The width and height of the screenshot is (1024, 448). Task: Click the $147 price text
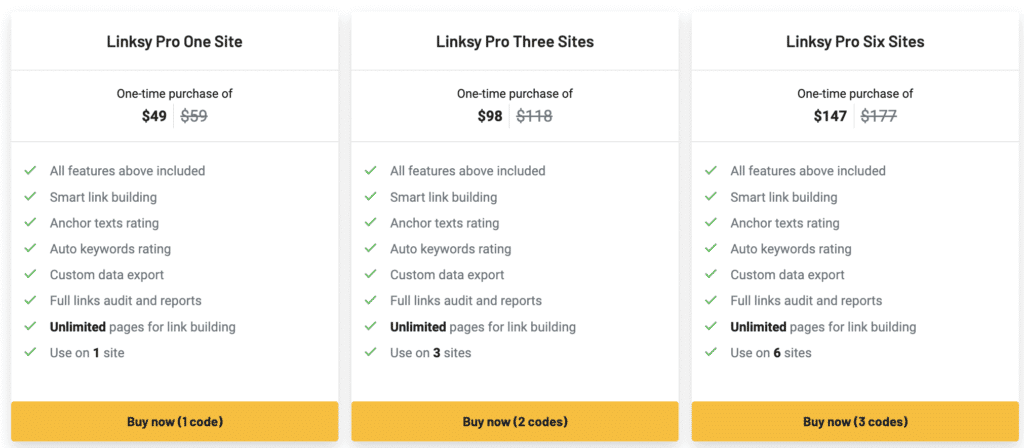[830, 116]
